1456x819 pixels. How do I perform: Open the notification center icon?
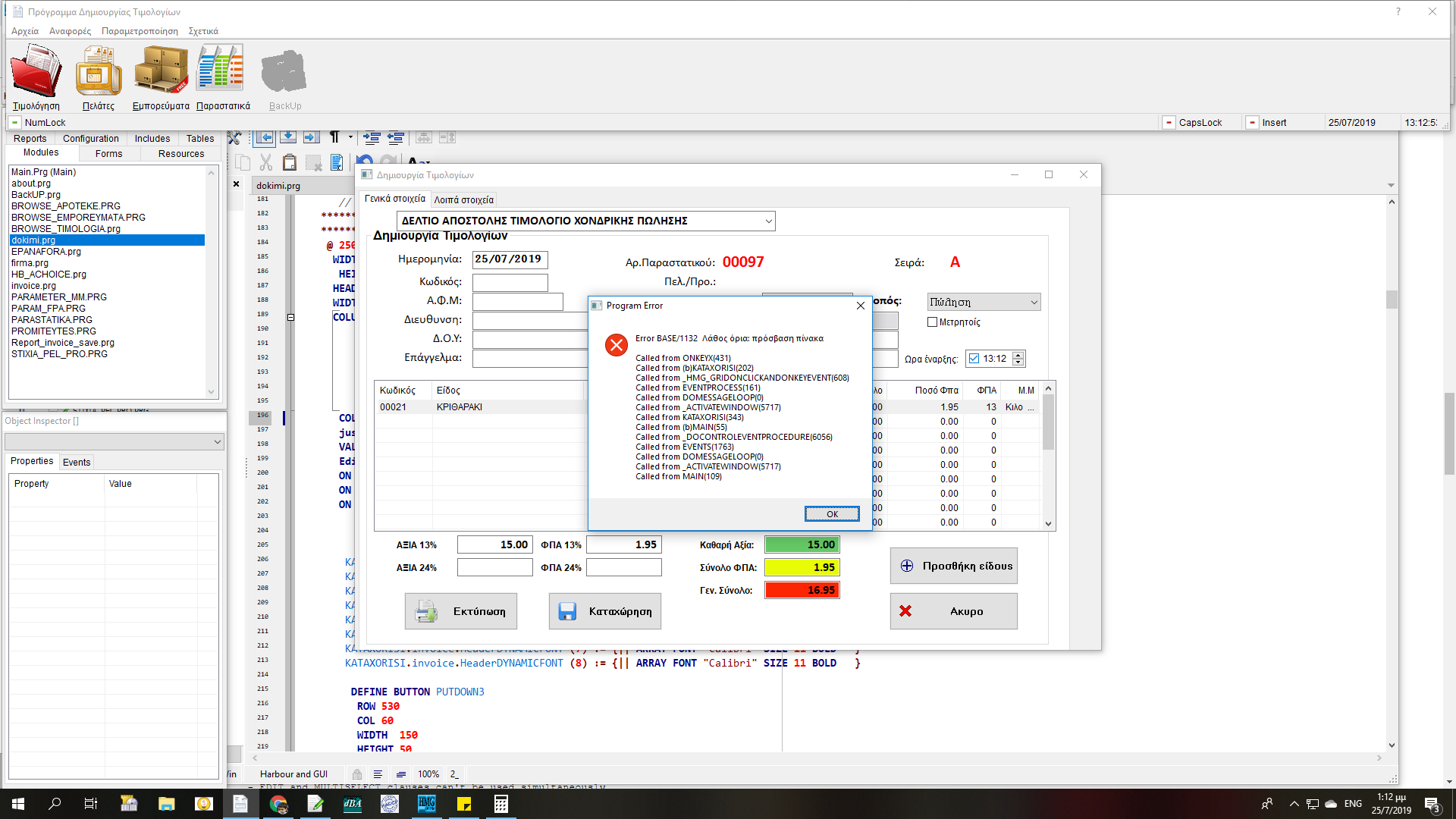coord(1432,804)
